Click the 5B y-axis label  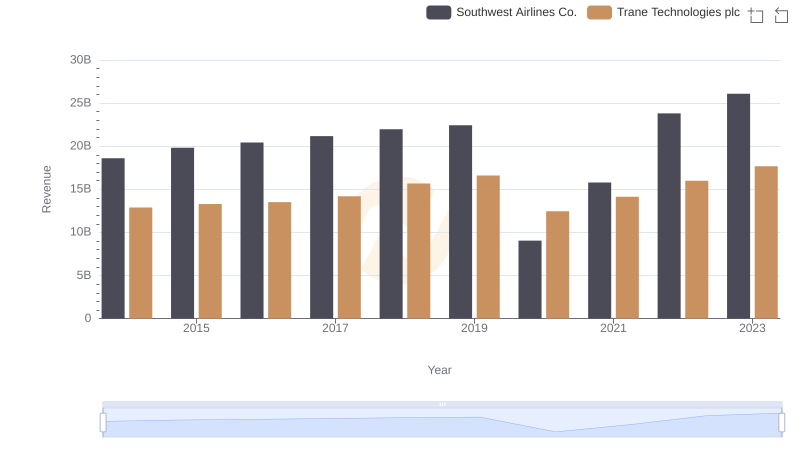pos(84,275)
